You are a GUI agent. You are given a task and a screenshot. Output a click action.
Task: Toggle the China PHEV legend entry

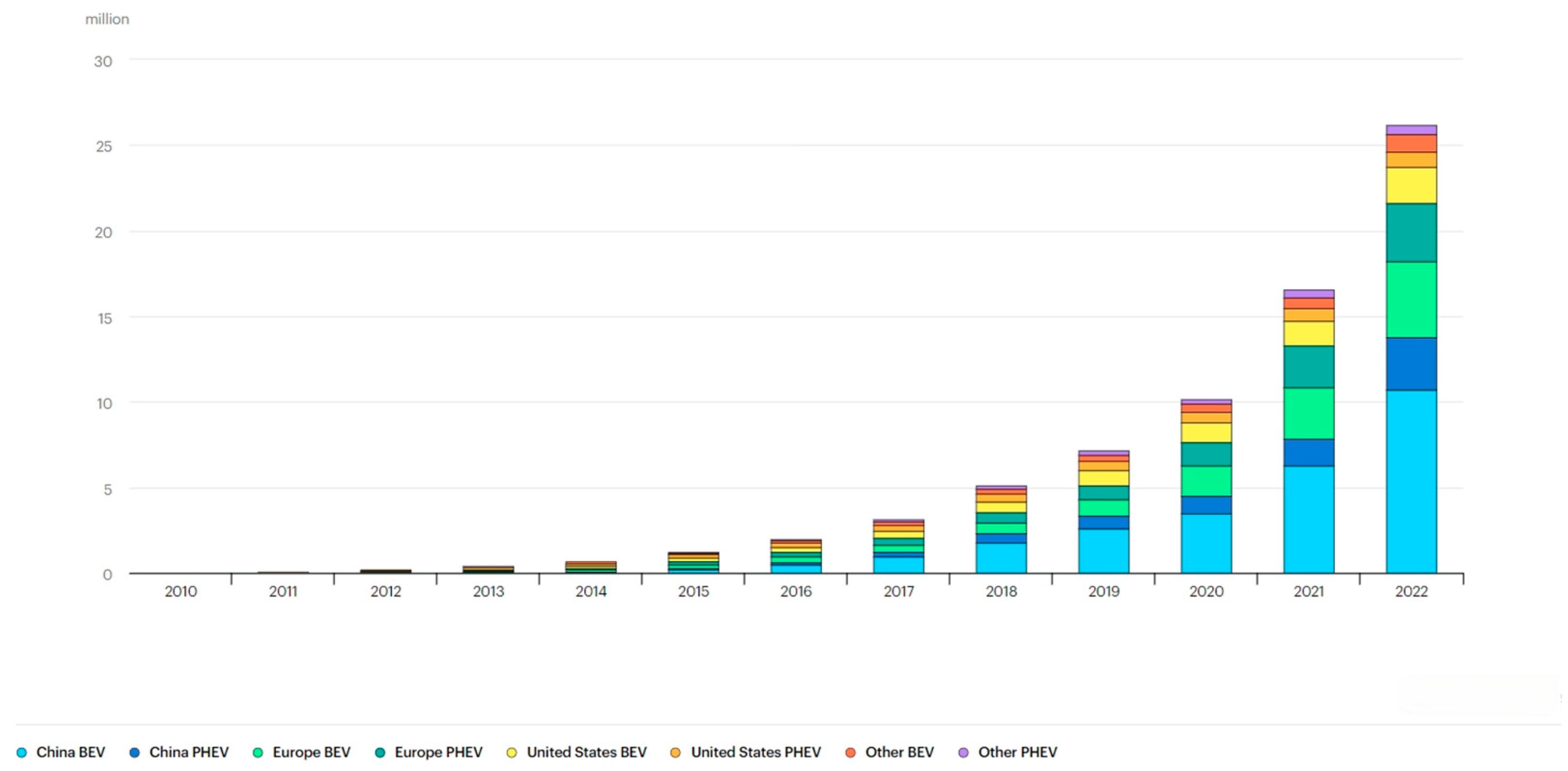click(x=189, y=752)
